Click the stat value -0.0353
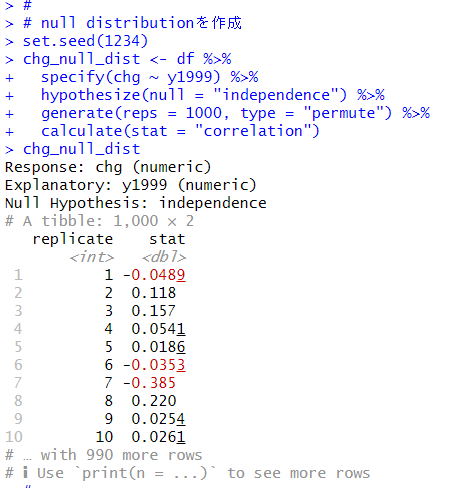 click(154, 365)
